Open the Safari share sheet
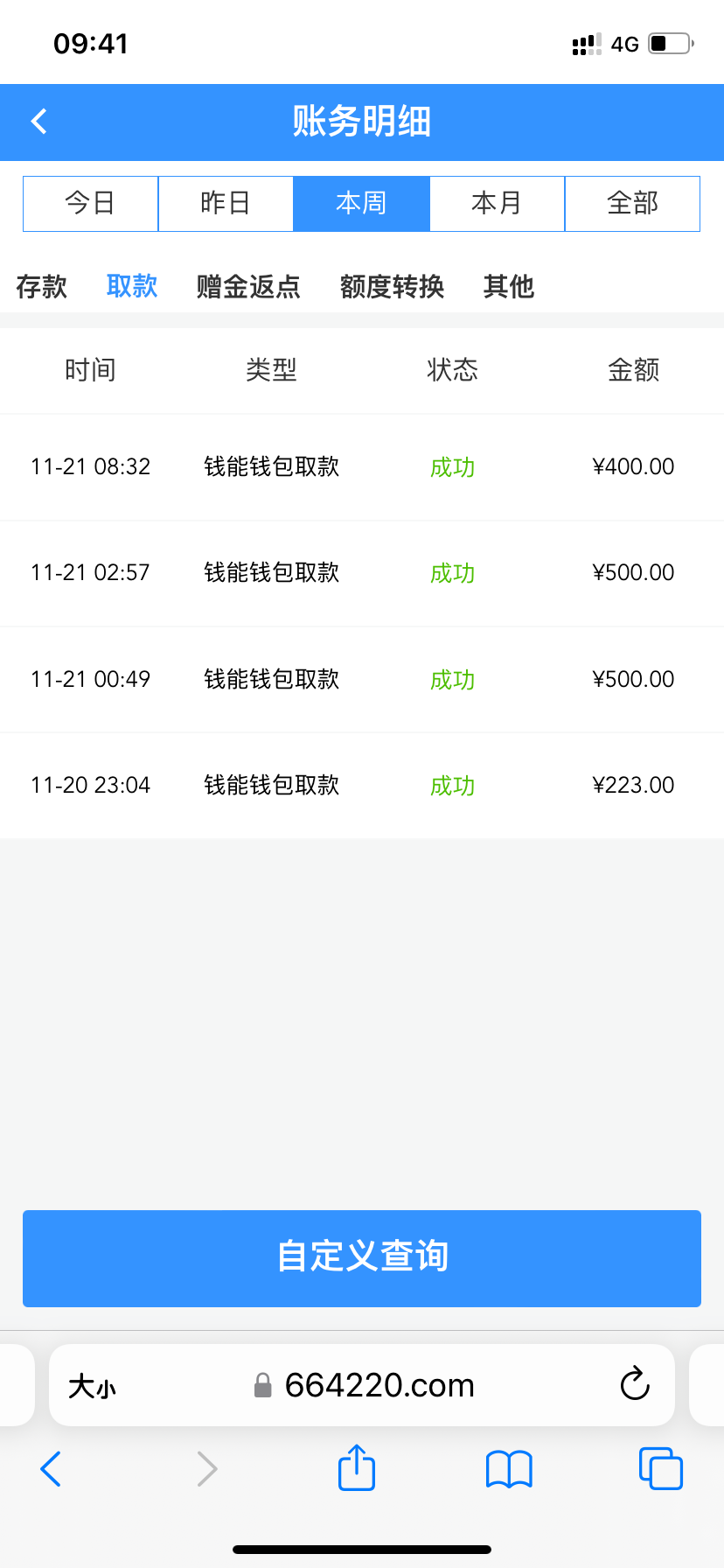724x1568 pixels. [x=356, y=1467]
